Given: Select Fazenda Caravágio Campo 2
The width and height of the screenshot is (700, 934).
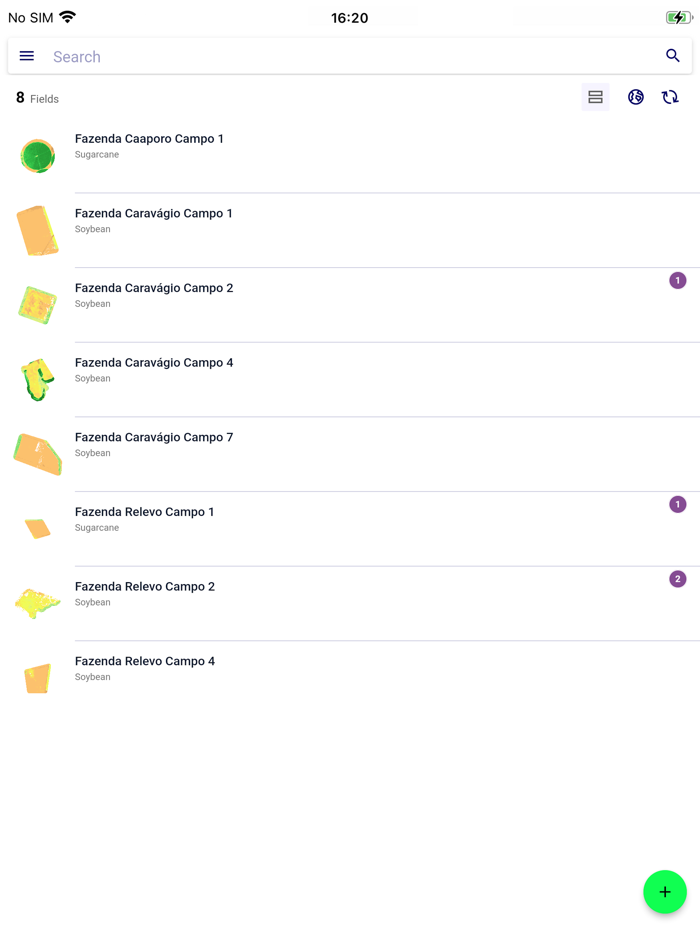Looking at the screenshot, I should (154, 288).
